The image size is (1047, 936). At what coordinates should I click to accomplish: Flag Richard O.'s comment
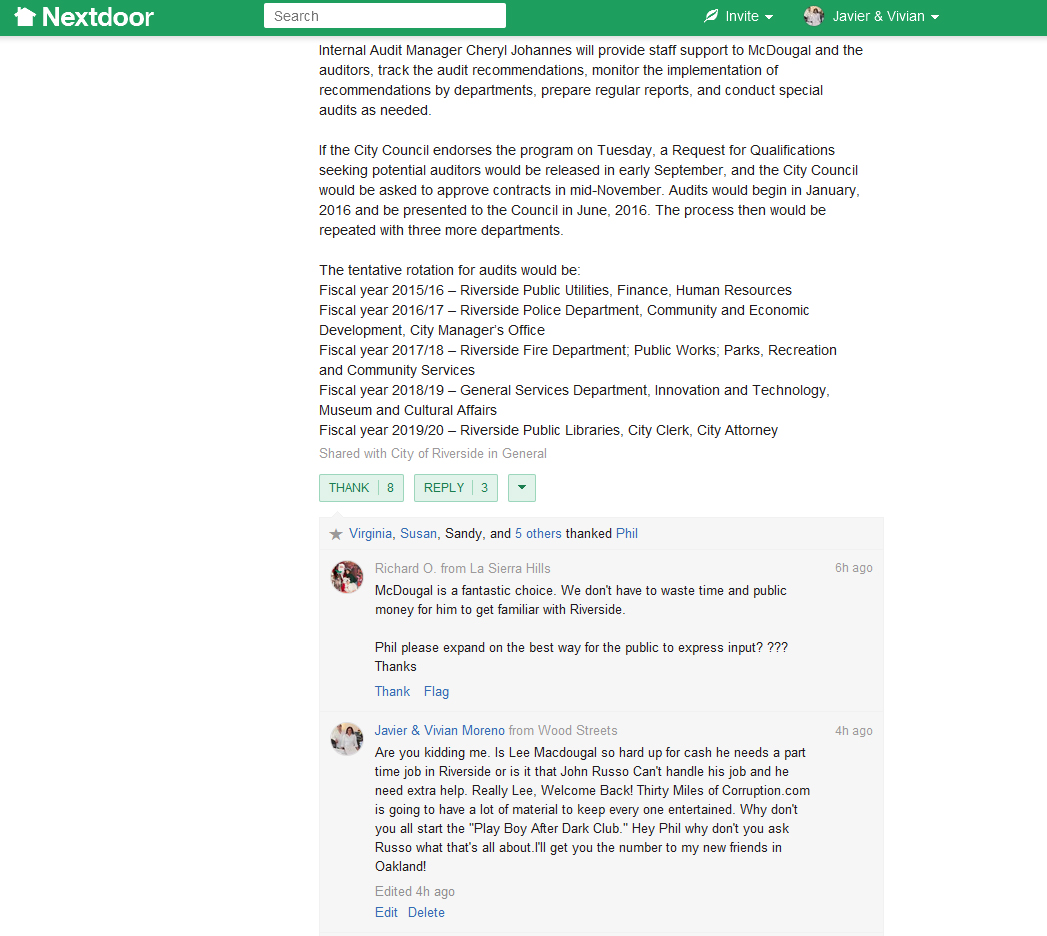[436, 691]
